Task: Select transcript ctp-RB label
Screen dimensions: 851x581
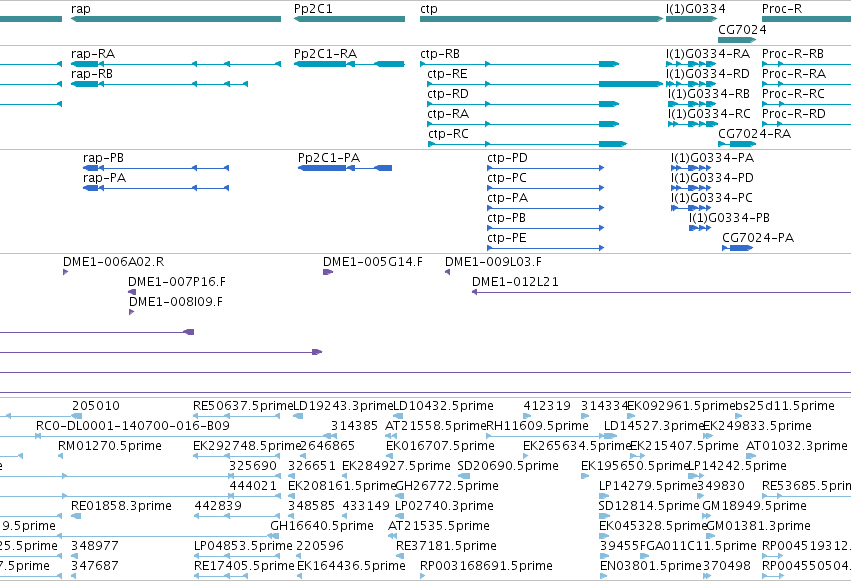Action: point(440,54)
